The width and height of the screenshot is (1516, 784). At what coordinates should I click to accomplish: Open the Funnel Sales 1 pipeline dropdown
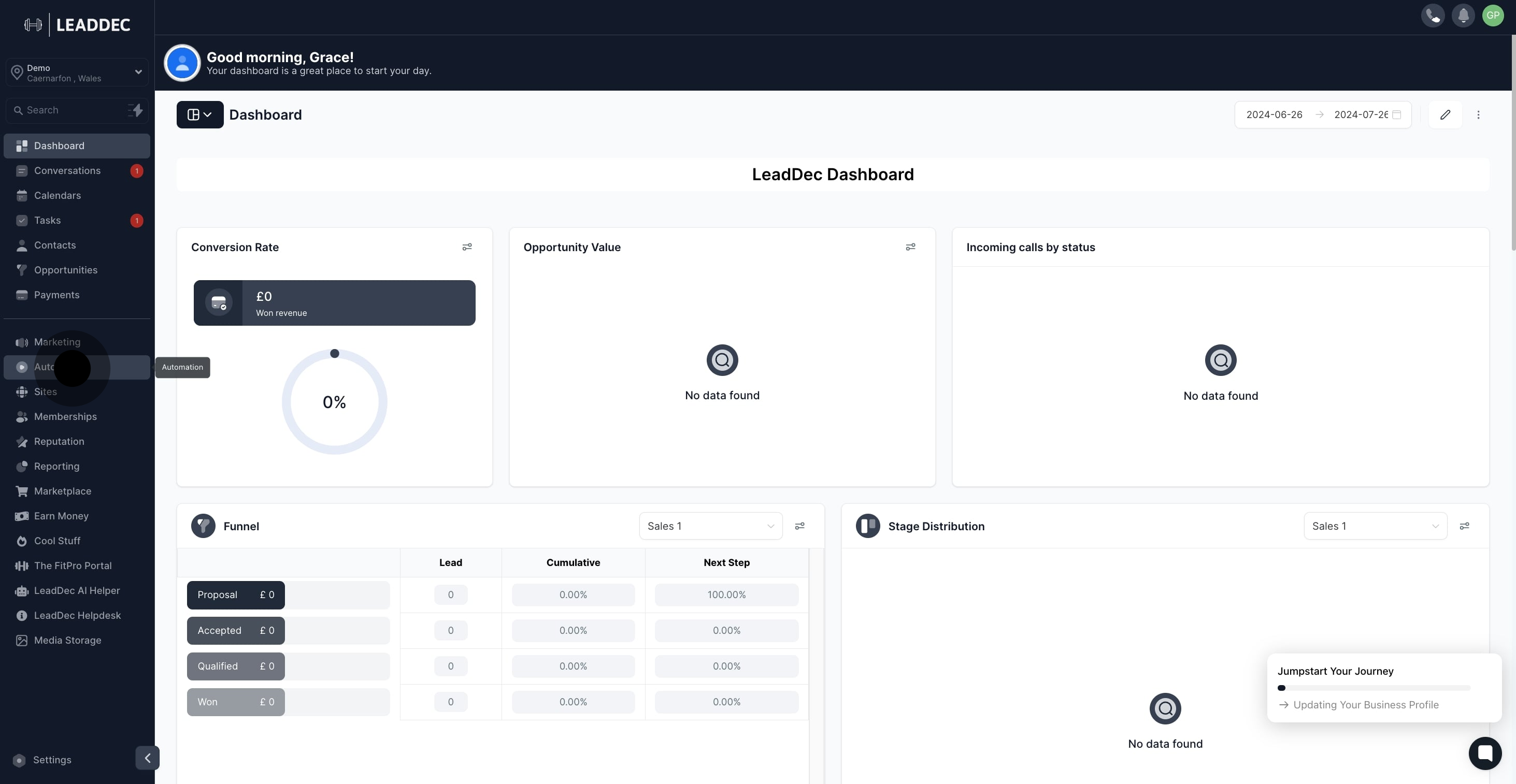tap(710, 526)
